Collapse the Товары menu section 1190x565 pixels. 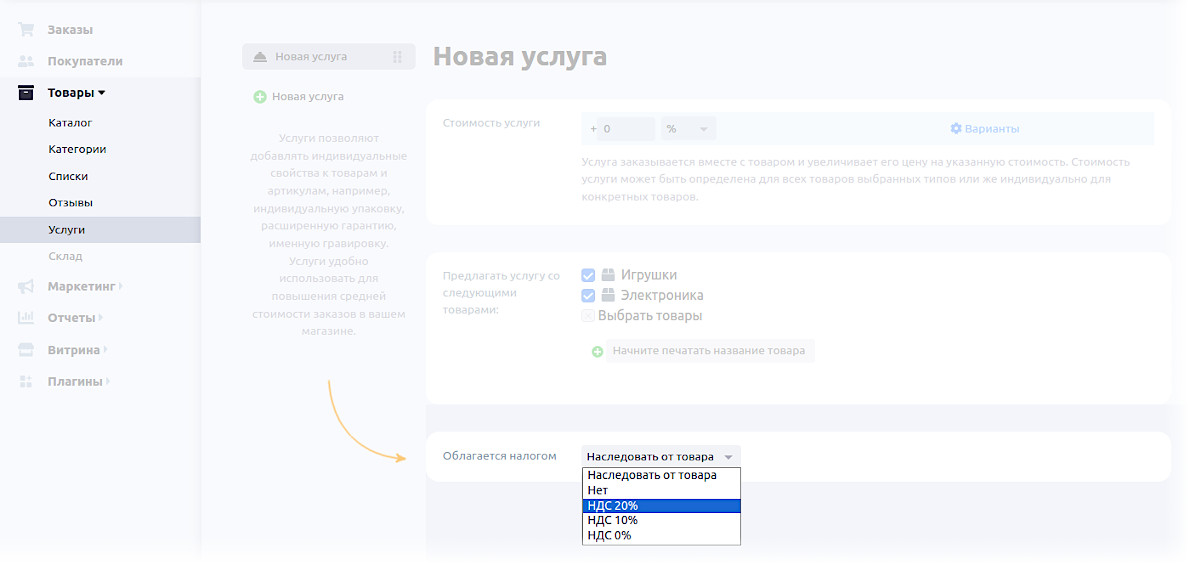point(76,93)
